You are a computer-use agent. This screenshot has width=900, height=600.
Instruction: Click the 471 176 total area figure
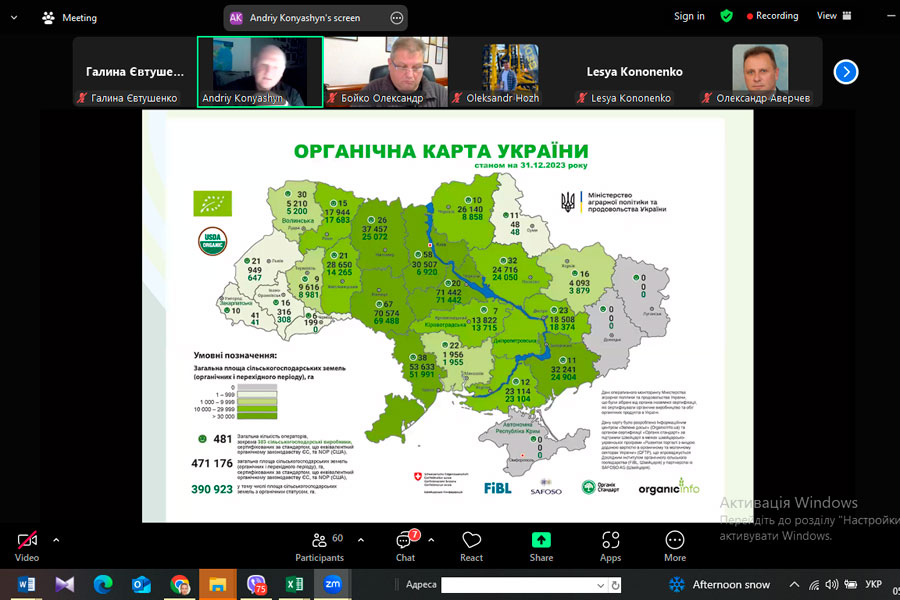212,463
